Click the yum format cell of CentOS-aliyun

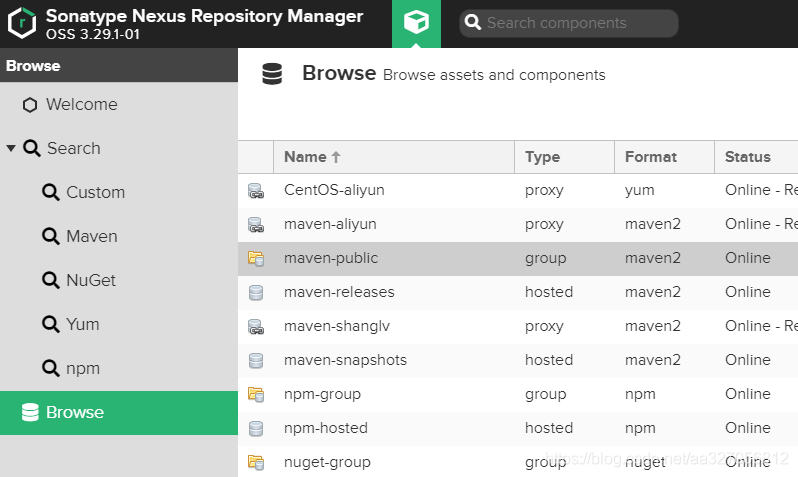point(639,190)
